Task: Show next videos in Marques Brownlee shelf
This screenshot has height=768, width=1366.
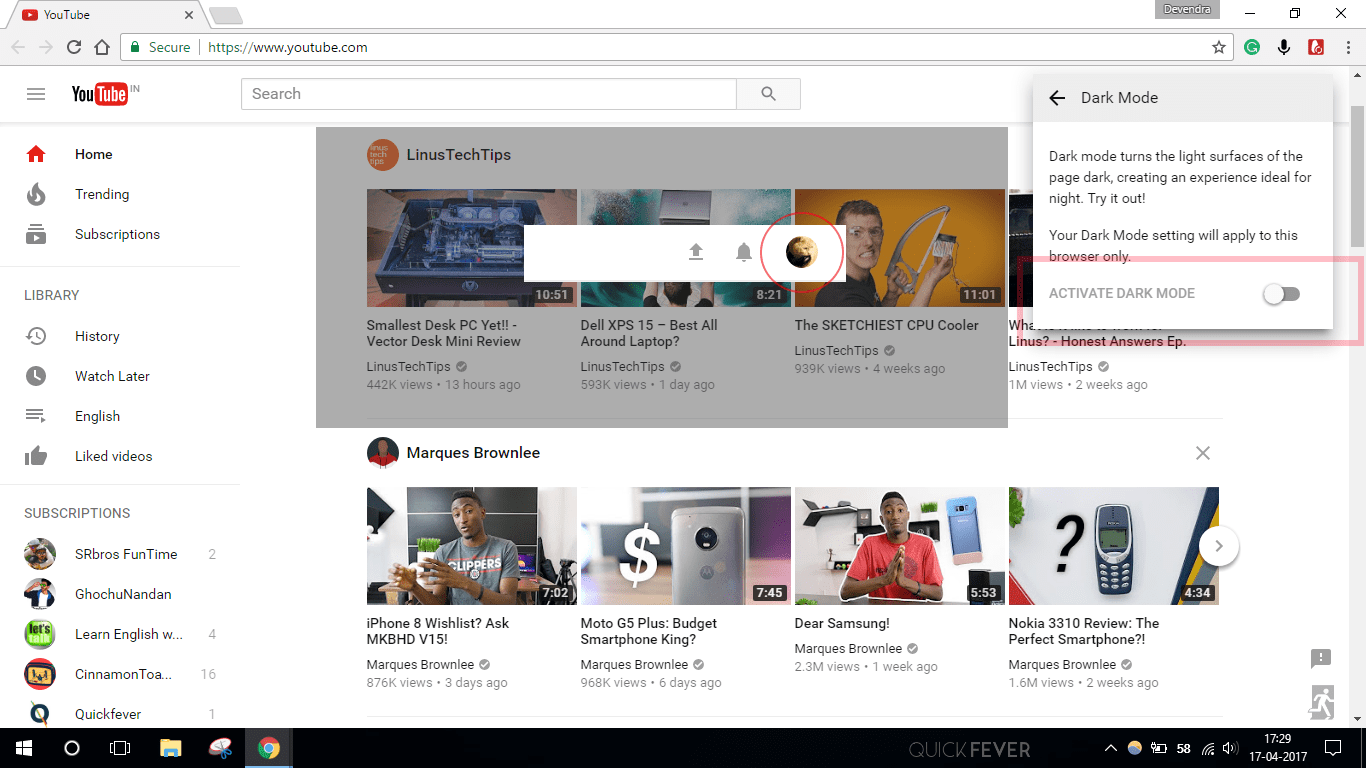Action: [x=1219, y=546]
